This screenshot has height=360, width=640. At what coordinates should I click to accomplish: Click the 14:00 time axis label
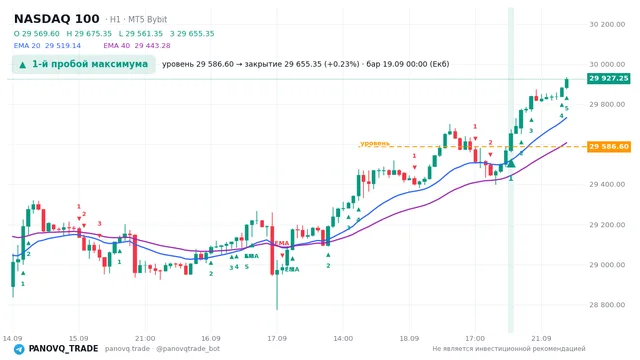click(343, 338)
